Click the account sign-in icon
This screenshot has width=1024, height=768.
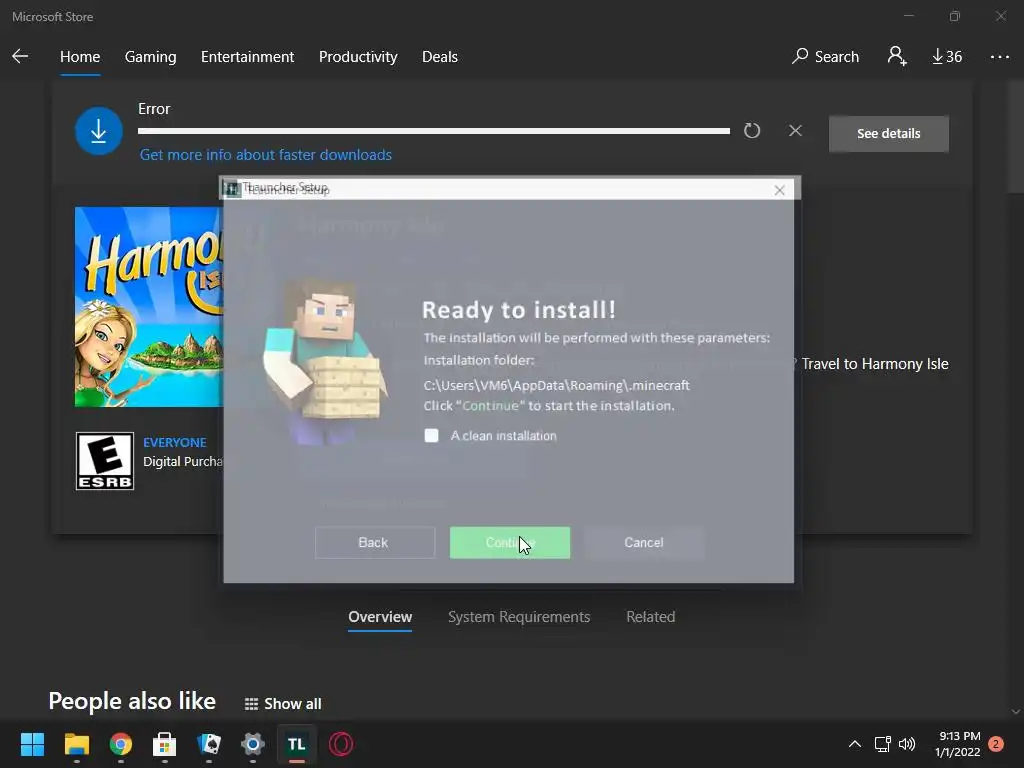coord(897,56)
